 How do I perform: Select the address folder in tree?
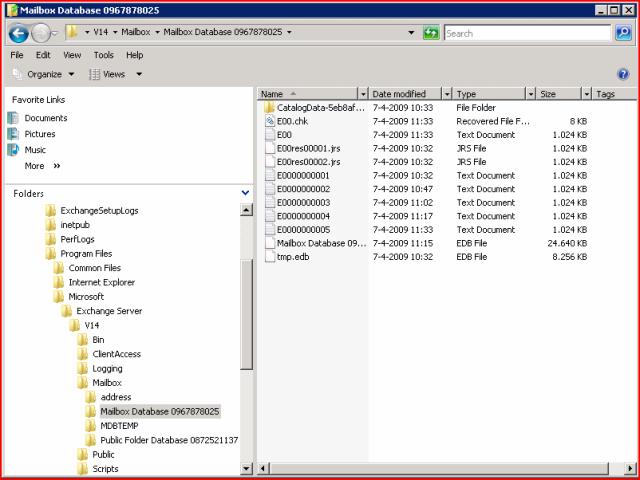pyautogui.click(x=116, y=397)
